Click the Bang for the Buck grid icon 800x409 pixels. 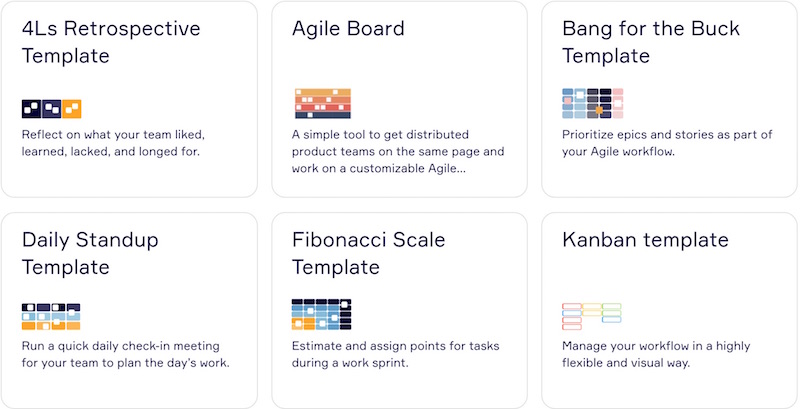592,104
